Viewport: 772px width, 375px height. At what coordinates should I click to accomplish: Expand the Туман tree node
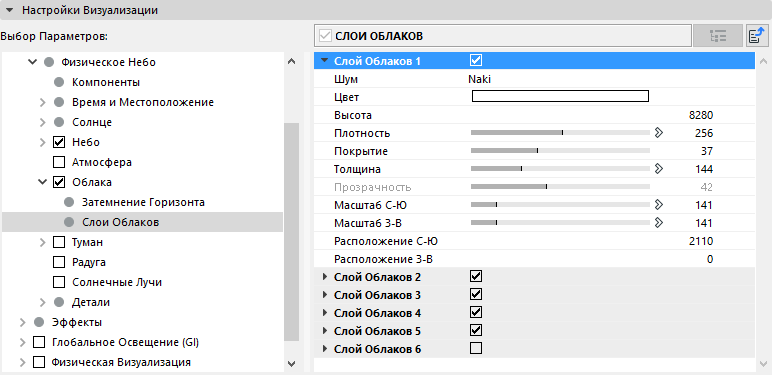pos(43,242)
